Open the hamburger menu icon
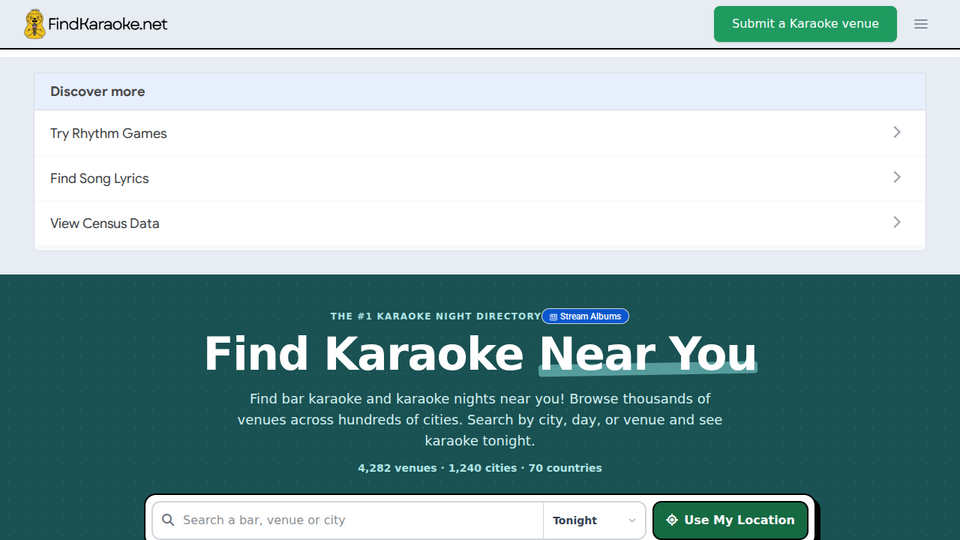The image size is (960, 540). click(x=921, y=24)
